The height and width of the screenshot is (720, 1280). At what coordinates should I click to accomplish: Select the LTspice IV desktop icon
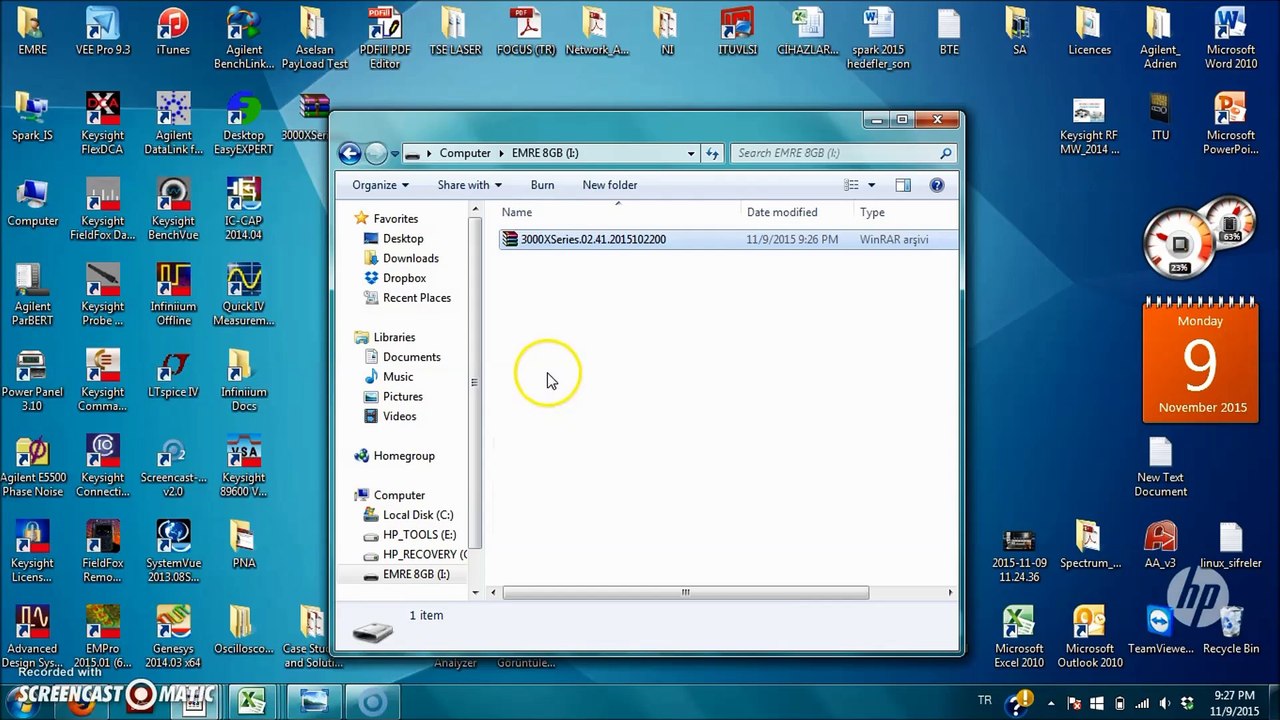(173, 375)
